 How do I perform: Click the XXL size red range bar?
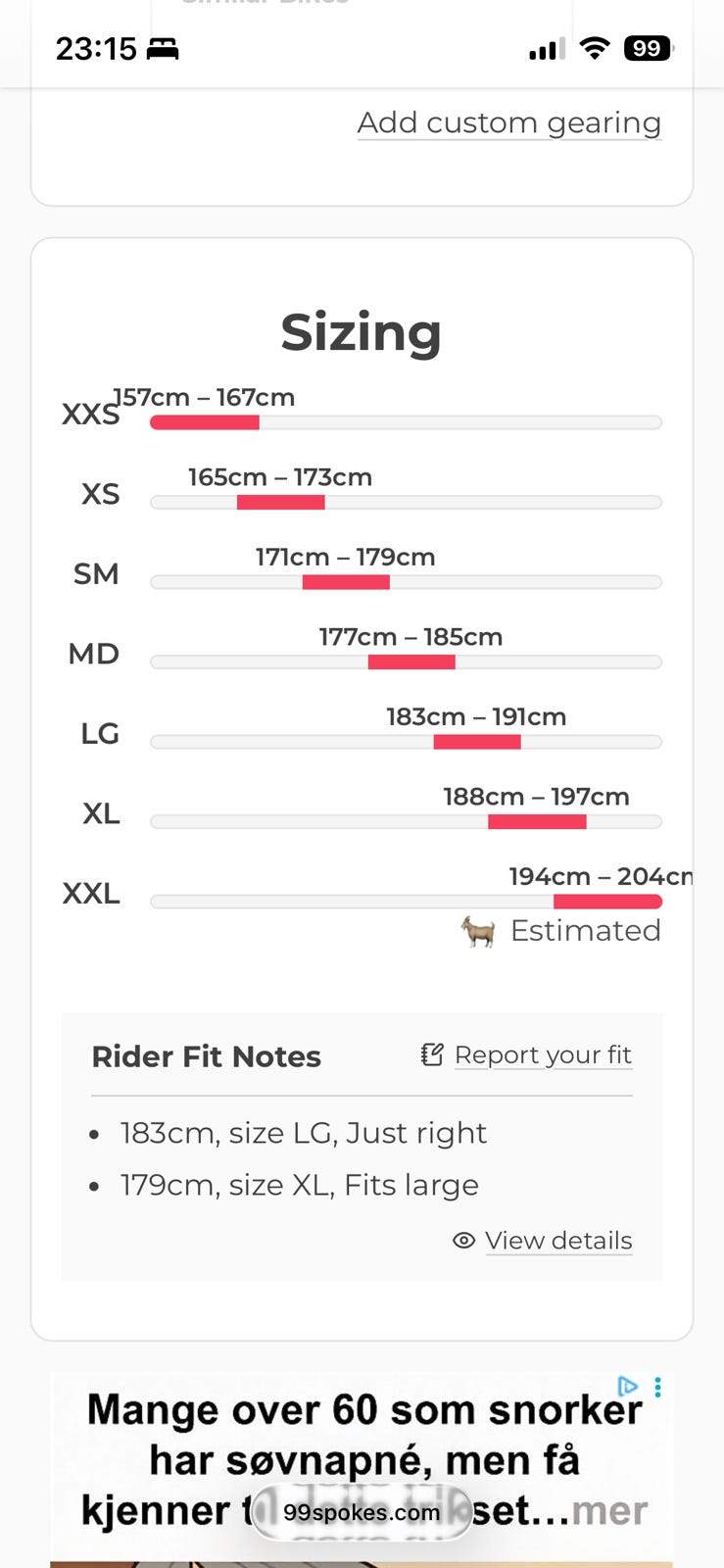607,902
